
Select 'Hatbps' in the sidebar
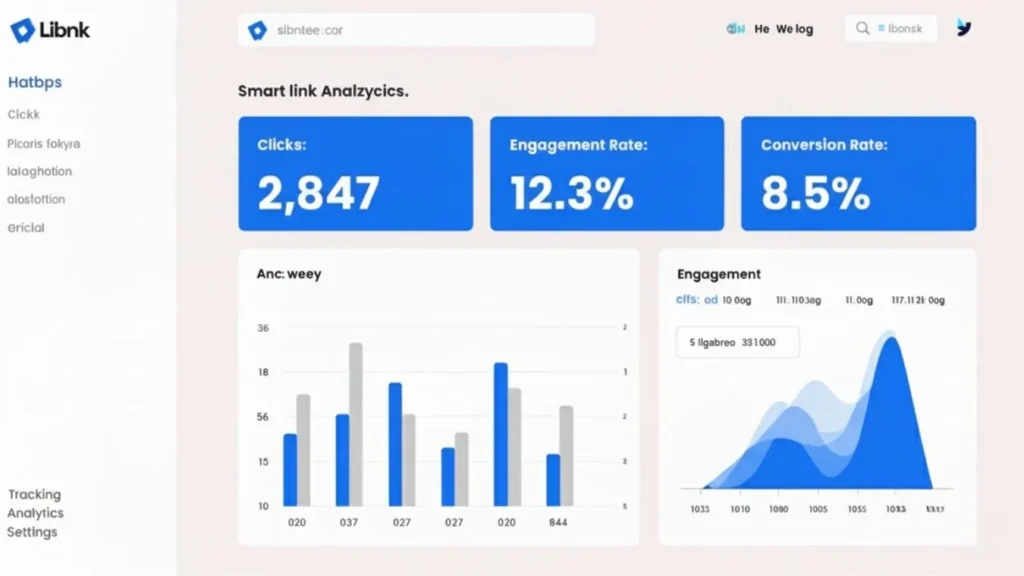[34, 82]
